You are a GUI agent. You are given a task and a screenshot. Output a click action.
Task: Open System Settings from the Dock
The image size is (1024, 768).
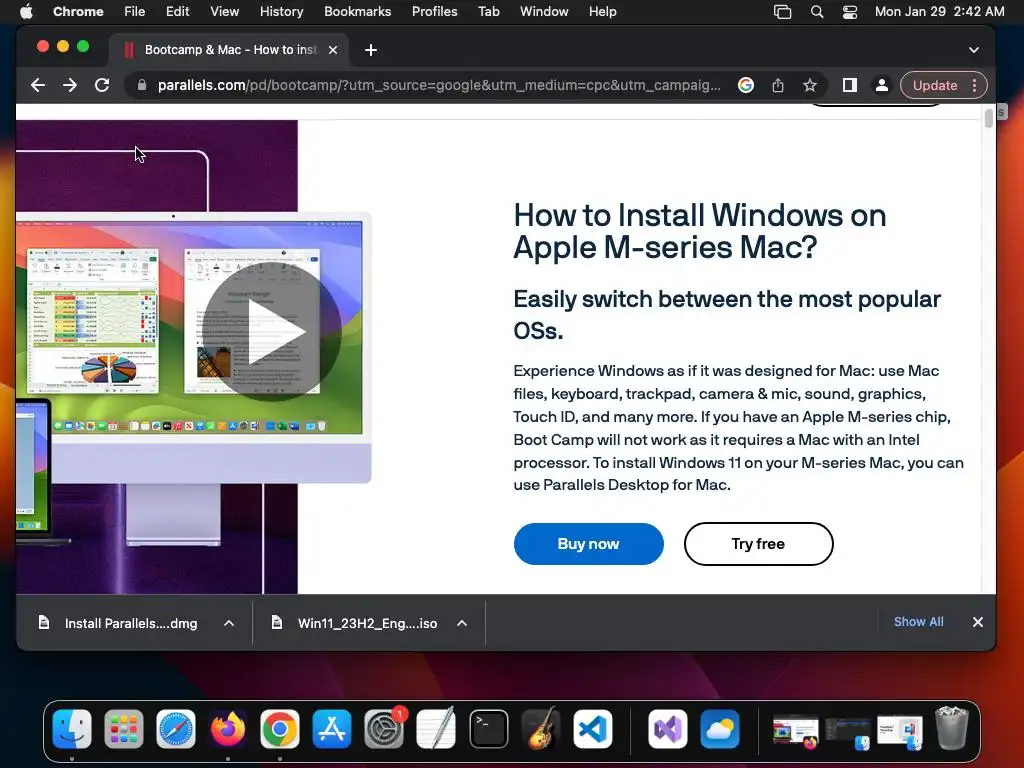click(x=384, y=729)
